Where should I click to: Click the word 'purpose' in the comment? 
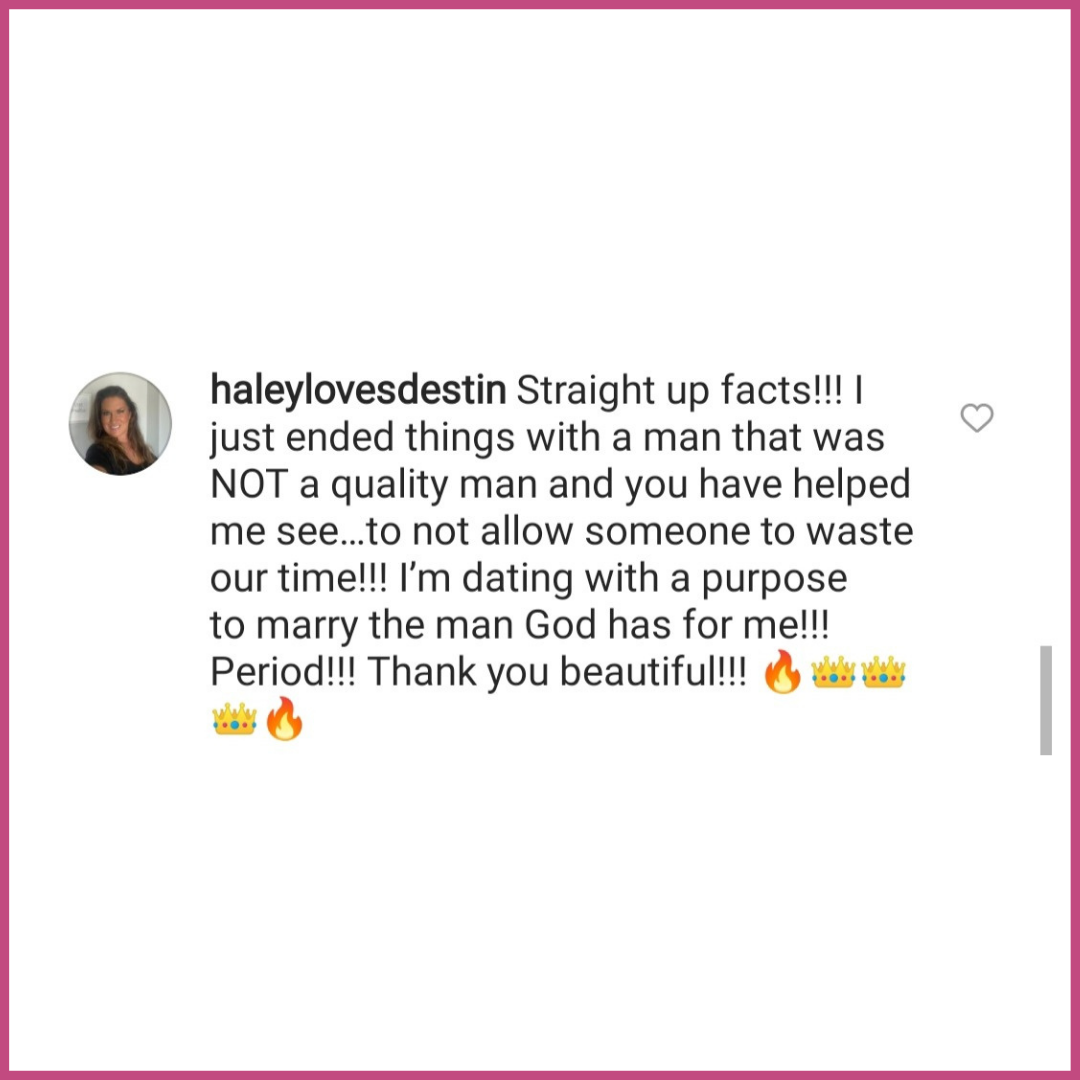point(774,580)
